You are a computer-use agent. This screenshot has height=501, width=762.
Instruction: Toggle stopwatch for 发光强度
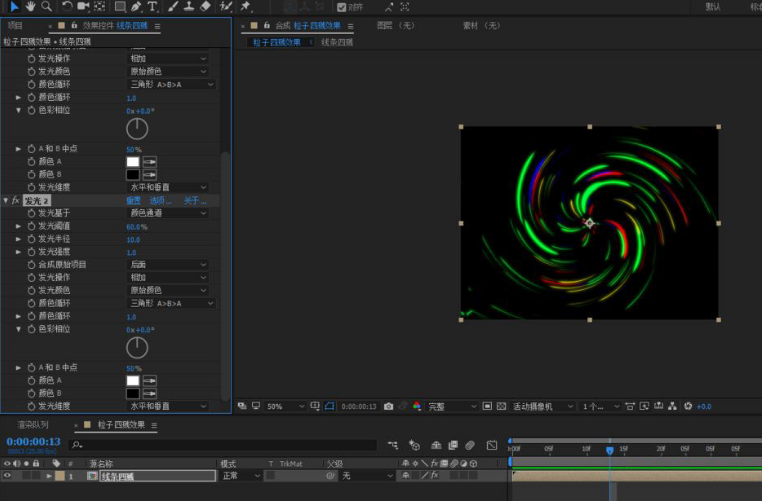(32, 252)
